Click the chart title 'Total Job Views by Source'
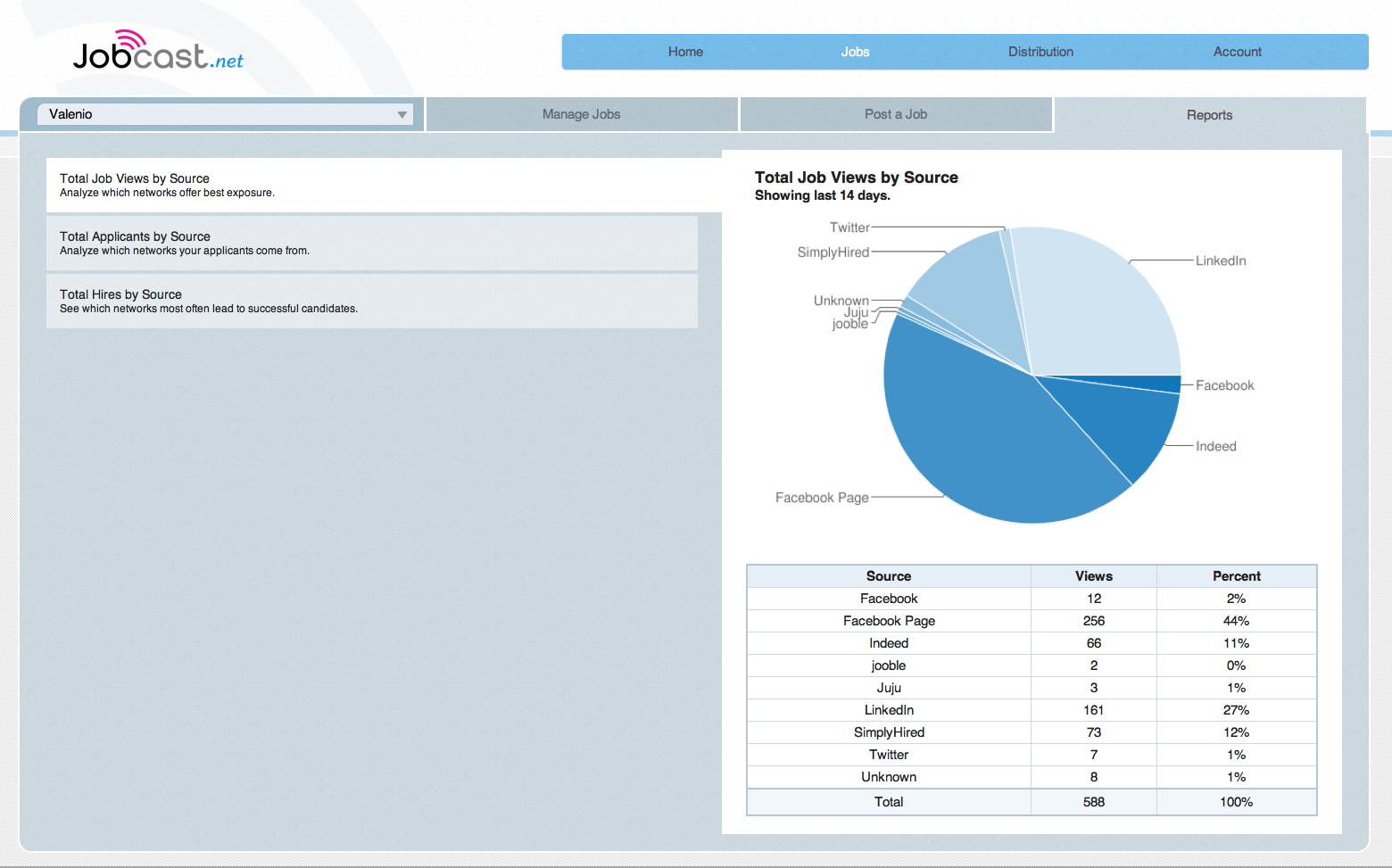 [x=857, y=178]
